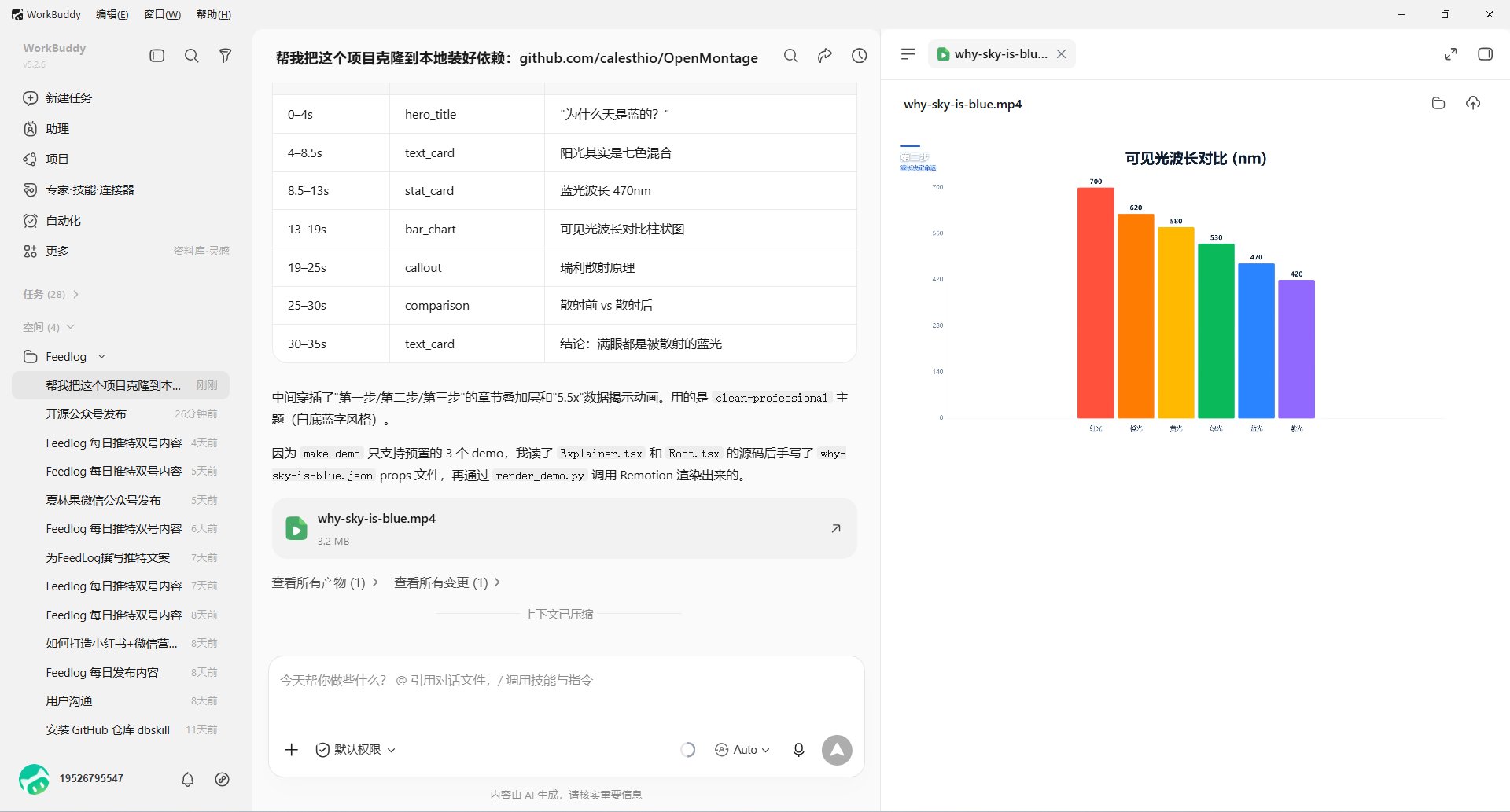Select the current task 帮我把这个项目克隆到本...
This screenshot has width=1510, height=812.
click(x=120, y=385)
